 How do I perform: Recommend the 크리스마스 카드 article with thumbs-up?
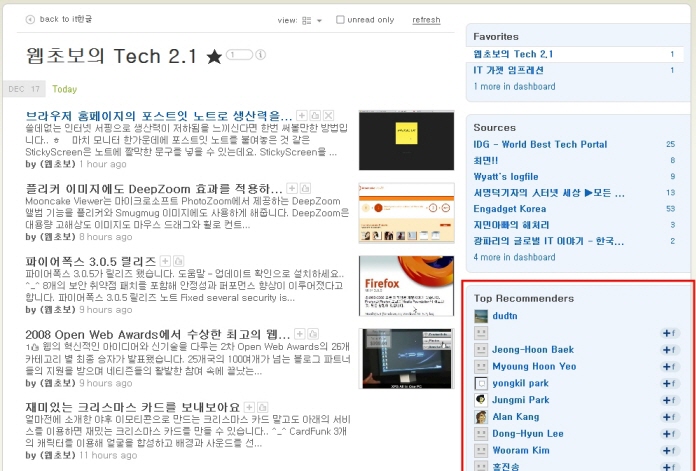[x=263, y=407]
